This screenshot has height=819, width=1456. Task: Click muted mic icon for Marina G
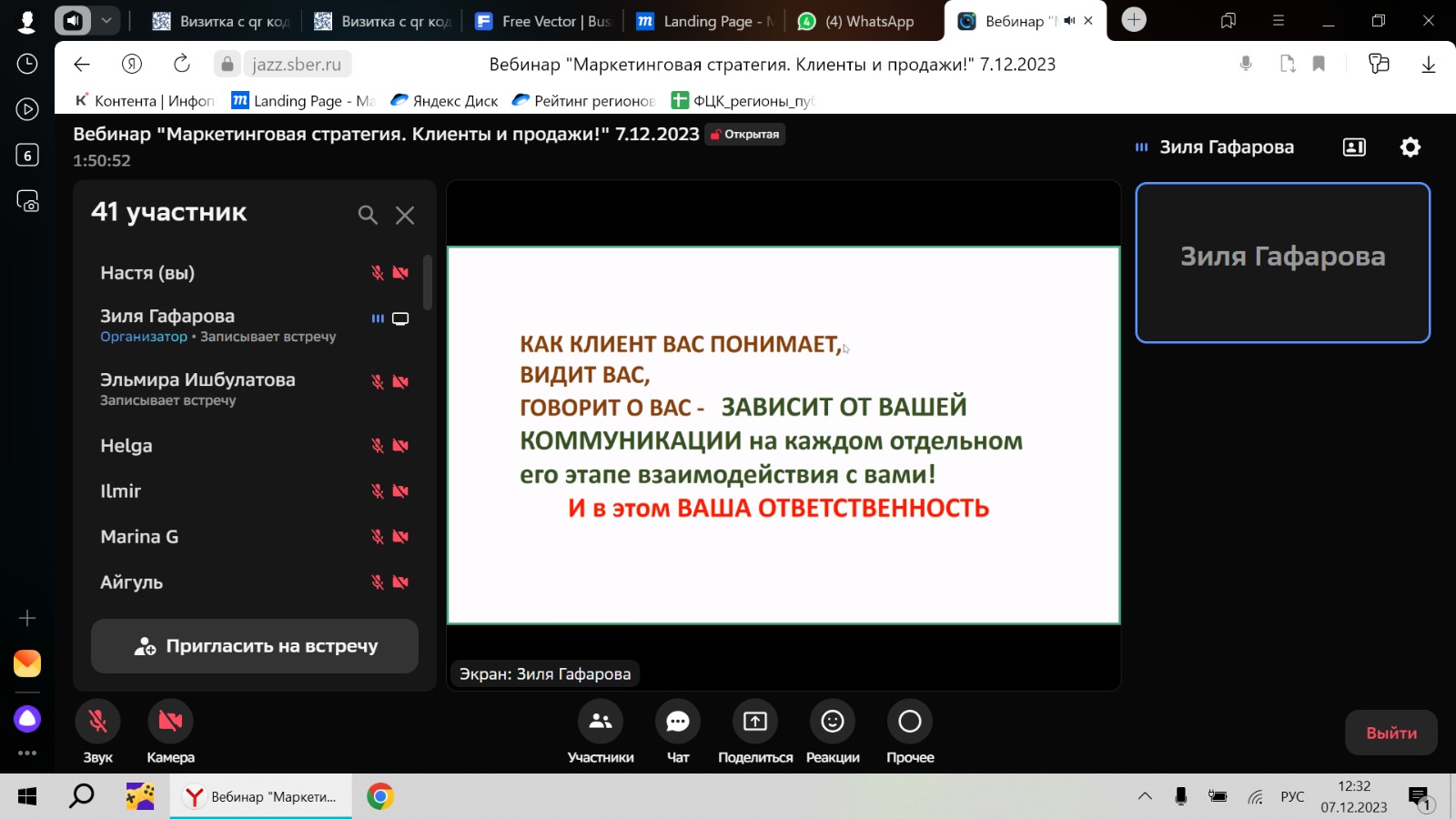point(378,537)
